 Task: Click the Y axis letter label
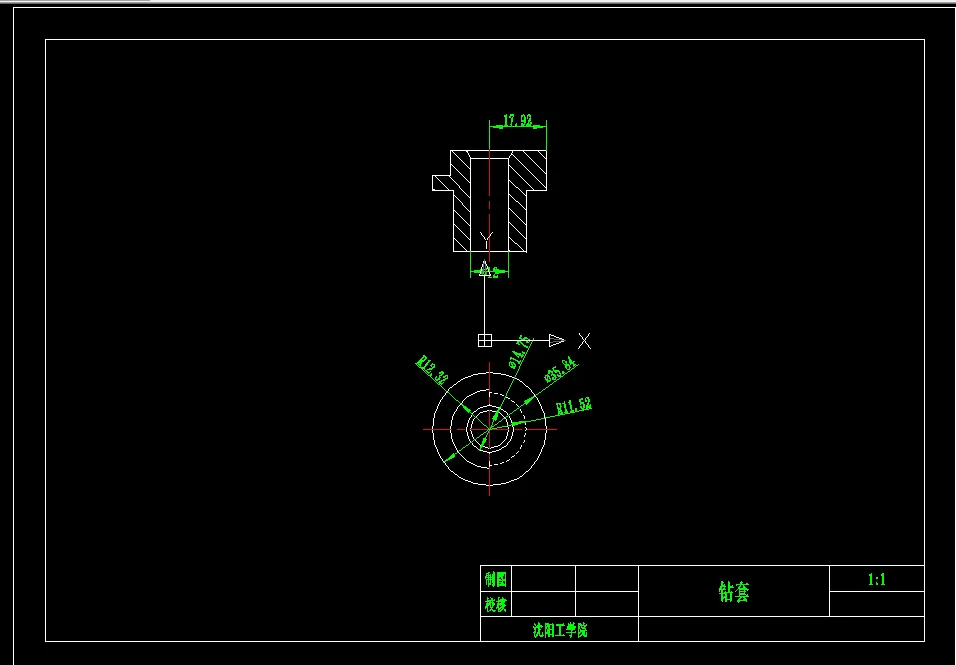click(486, 239)
